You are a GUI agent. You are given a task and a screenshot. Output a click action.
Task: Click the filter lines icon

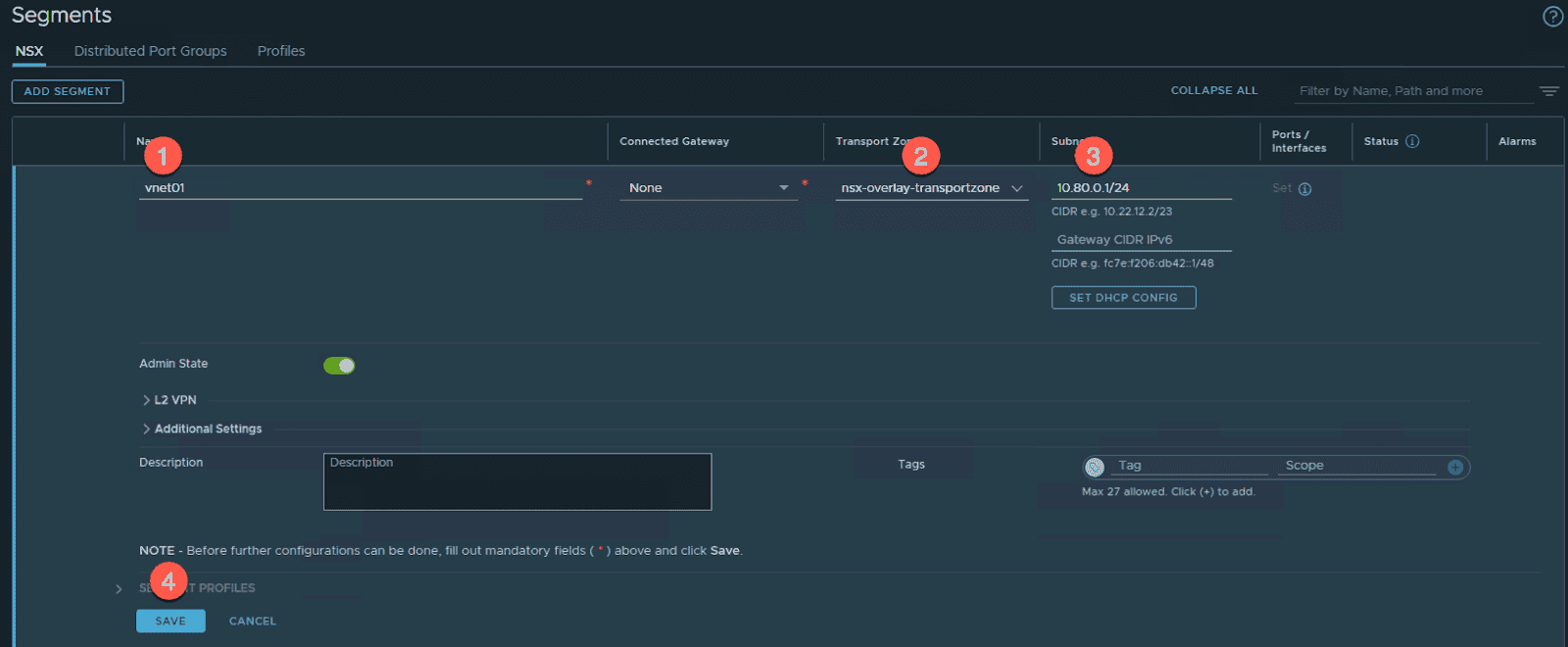click(1548, 91)
